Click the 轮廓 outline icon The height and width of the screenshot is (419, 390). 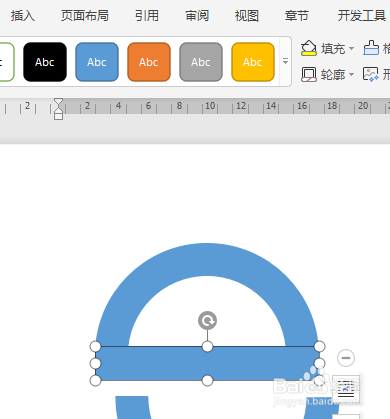309,74
